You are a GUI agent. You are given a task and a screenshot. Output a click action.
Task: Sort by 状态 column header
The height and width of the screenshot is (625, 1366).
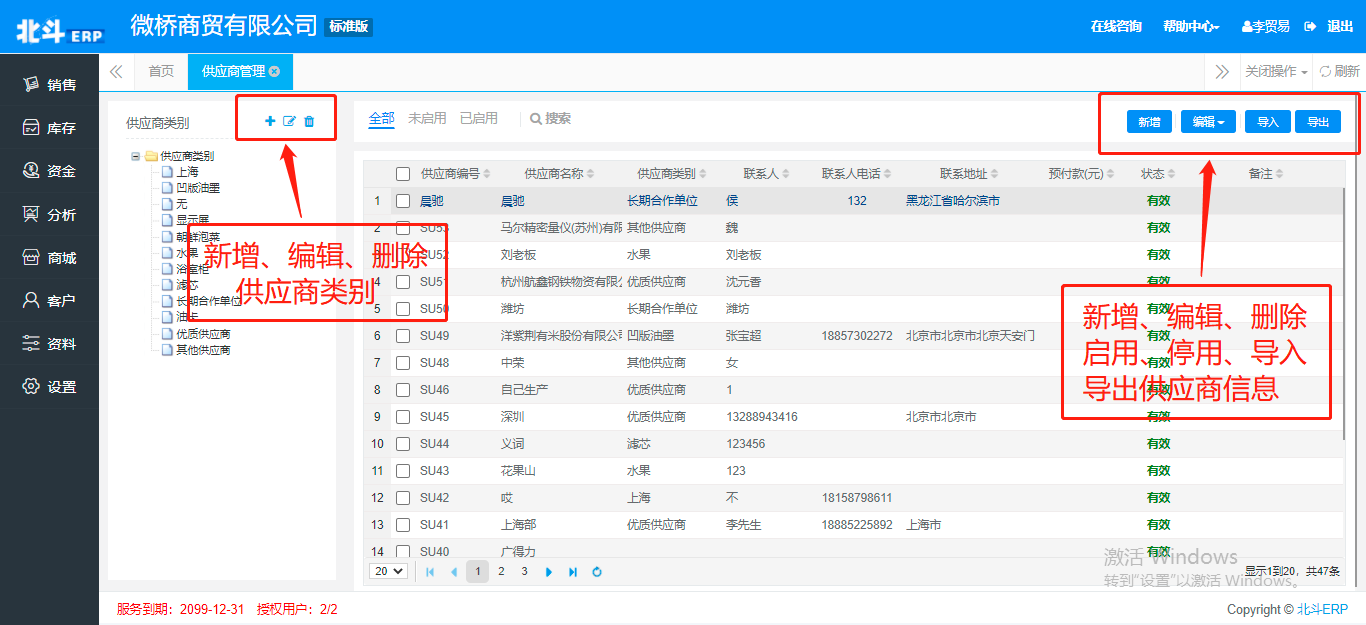point(1158,174)
